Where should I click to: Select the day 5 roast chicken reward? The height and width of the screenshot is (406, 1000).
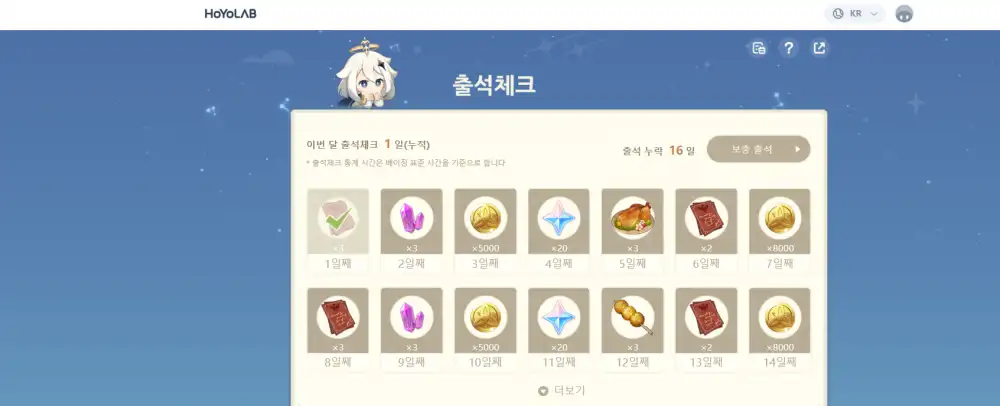coord(632,231)
